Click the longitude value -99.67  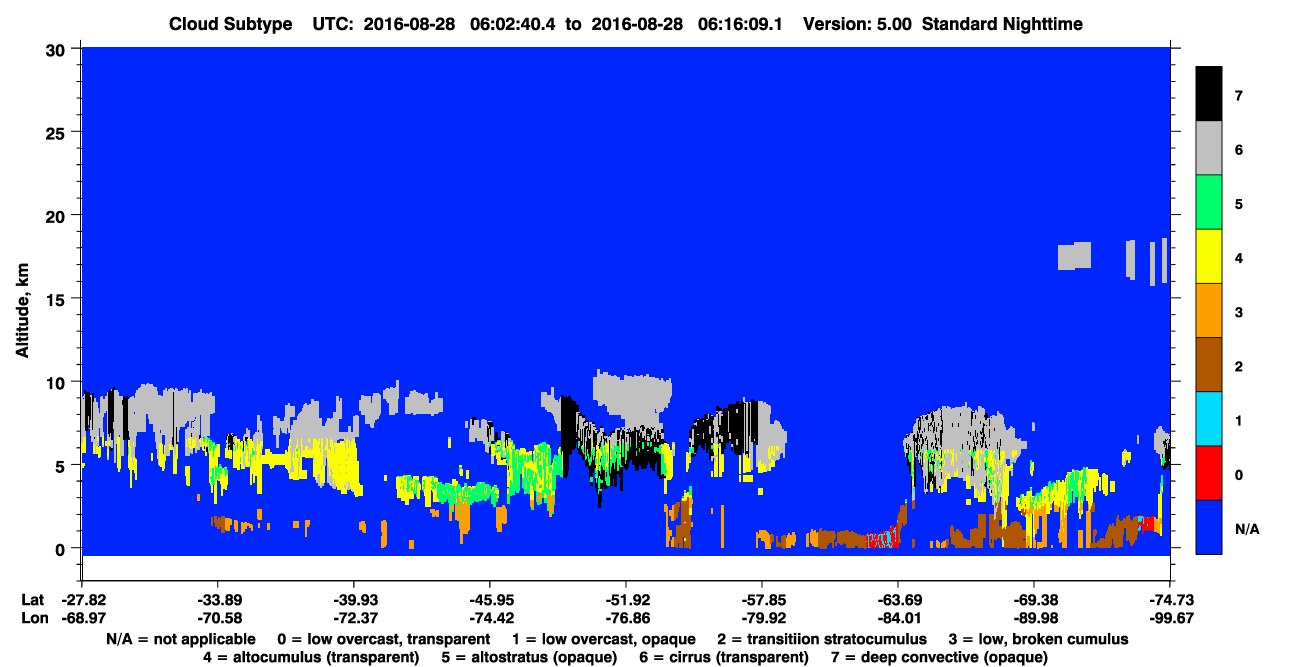coord(1170,618)
